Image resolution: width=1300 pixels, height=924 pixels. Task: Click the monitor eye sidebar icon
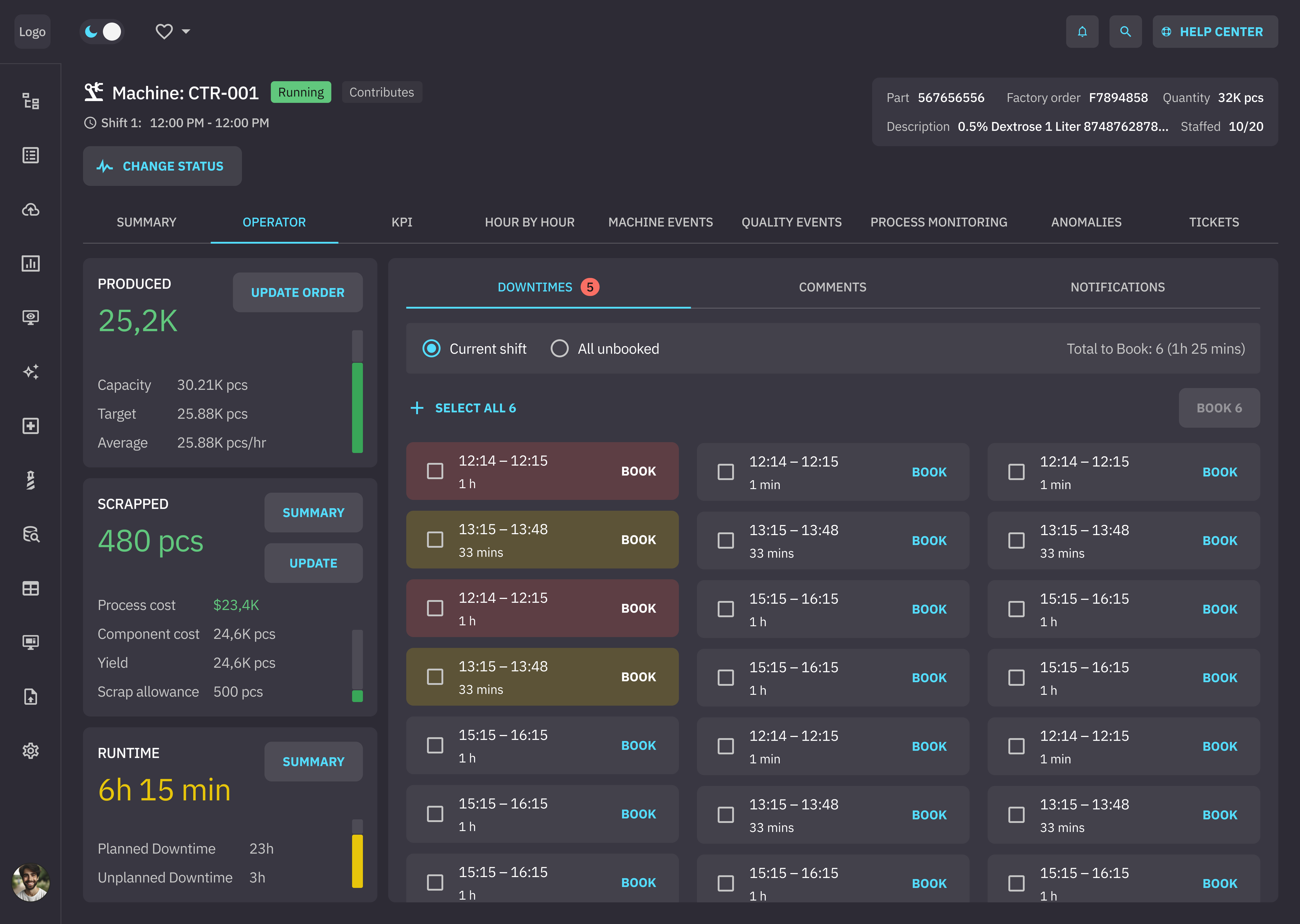pos(31,317)
